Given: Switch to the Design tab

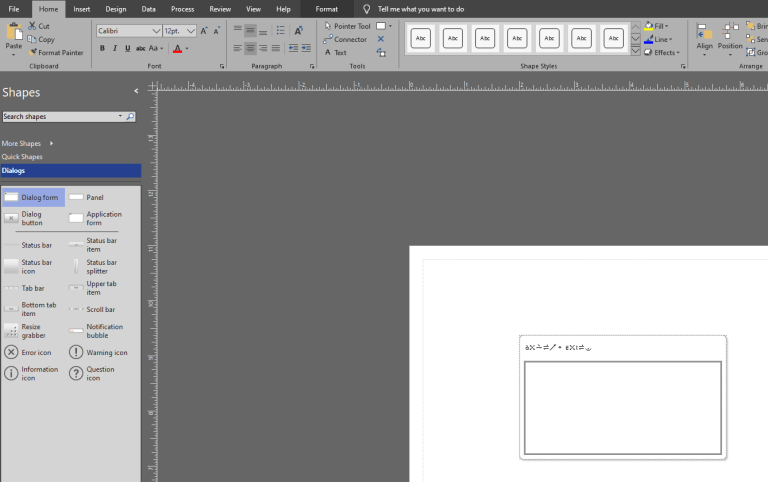Looking at the screenshot, I should (116, 9).
